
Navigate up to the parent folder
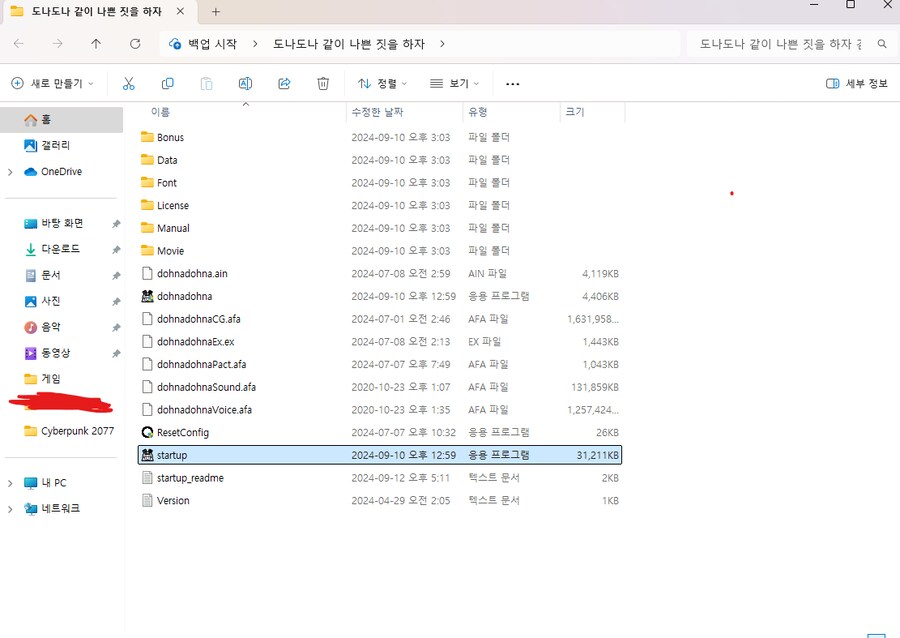tap(95, 44)
